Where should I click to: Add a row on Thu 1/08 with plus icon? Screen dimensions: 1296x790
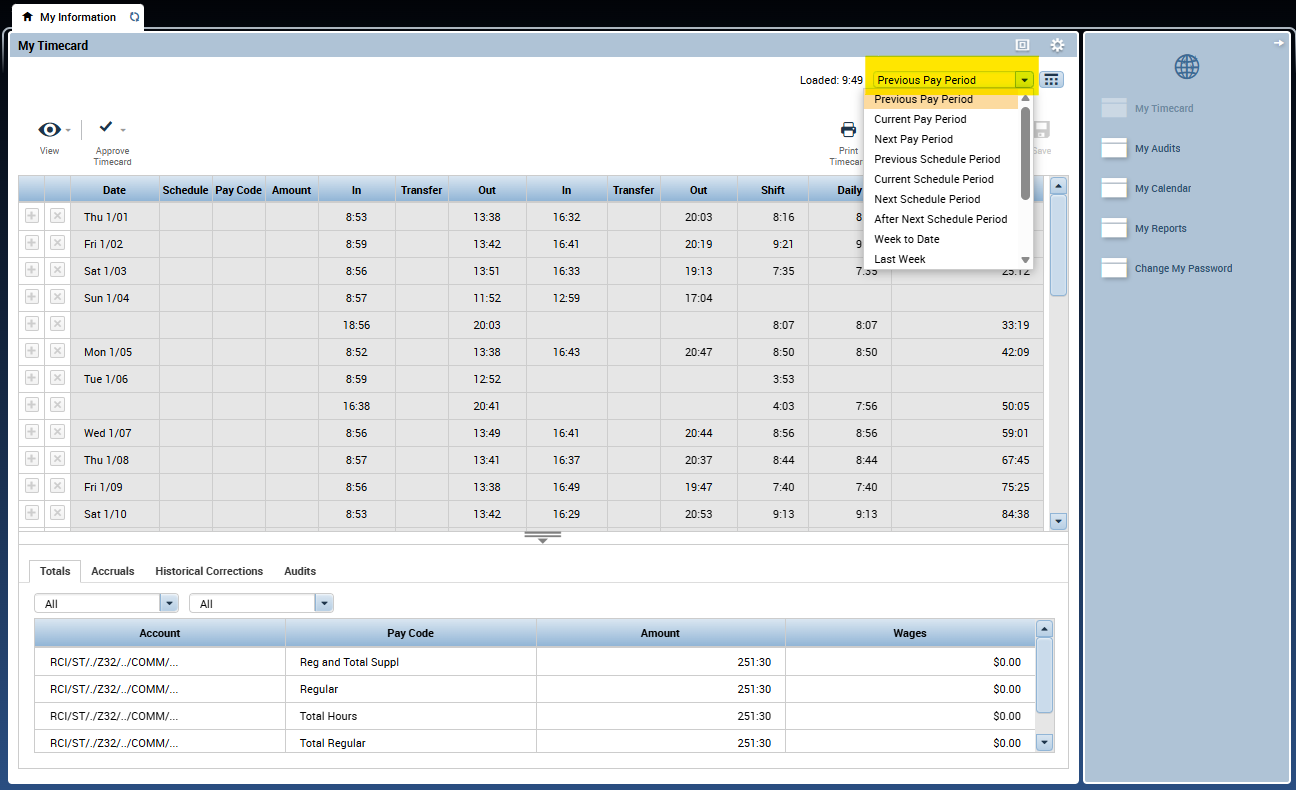point(31,459)
